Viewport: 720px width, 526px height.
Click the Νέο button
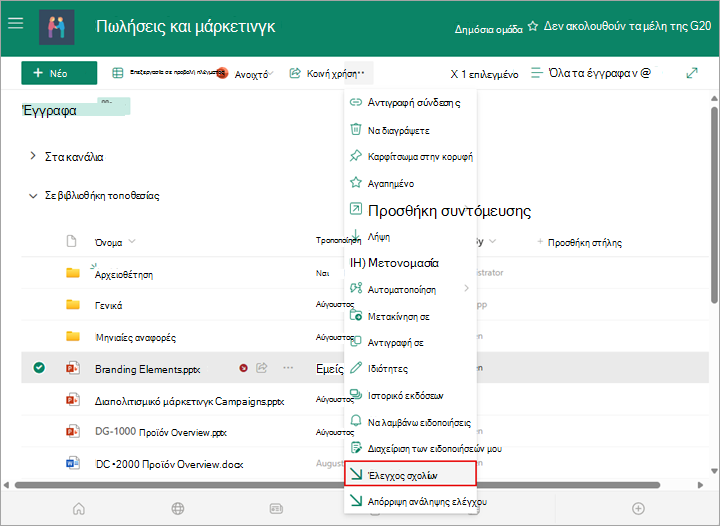(x=59, y=73)
